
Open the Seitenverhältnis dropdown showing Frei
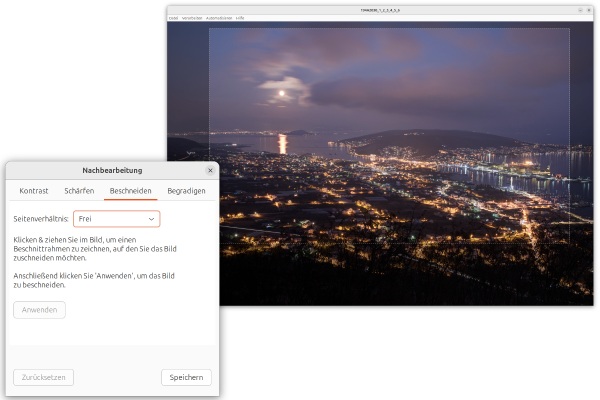click(117, 219)
